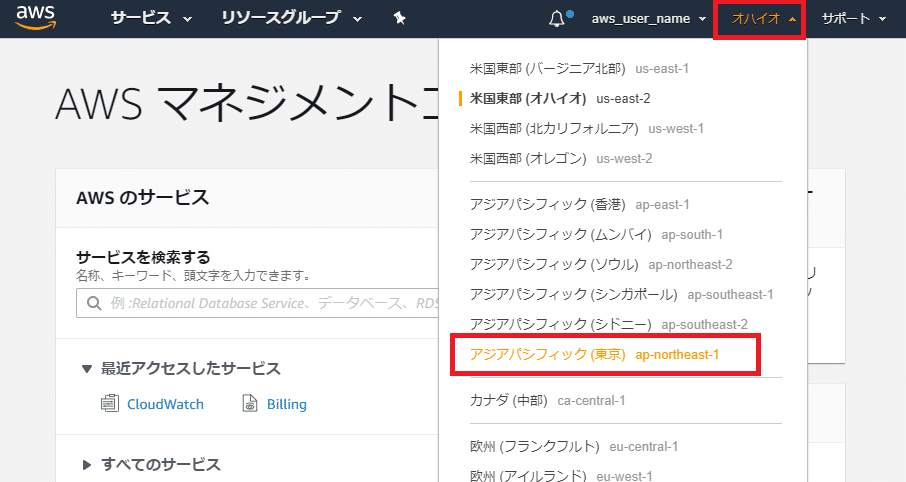Open the サービス dropdown menu
The height and width of the screenshot is (482, 906).
(151, 18)
